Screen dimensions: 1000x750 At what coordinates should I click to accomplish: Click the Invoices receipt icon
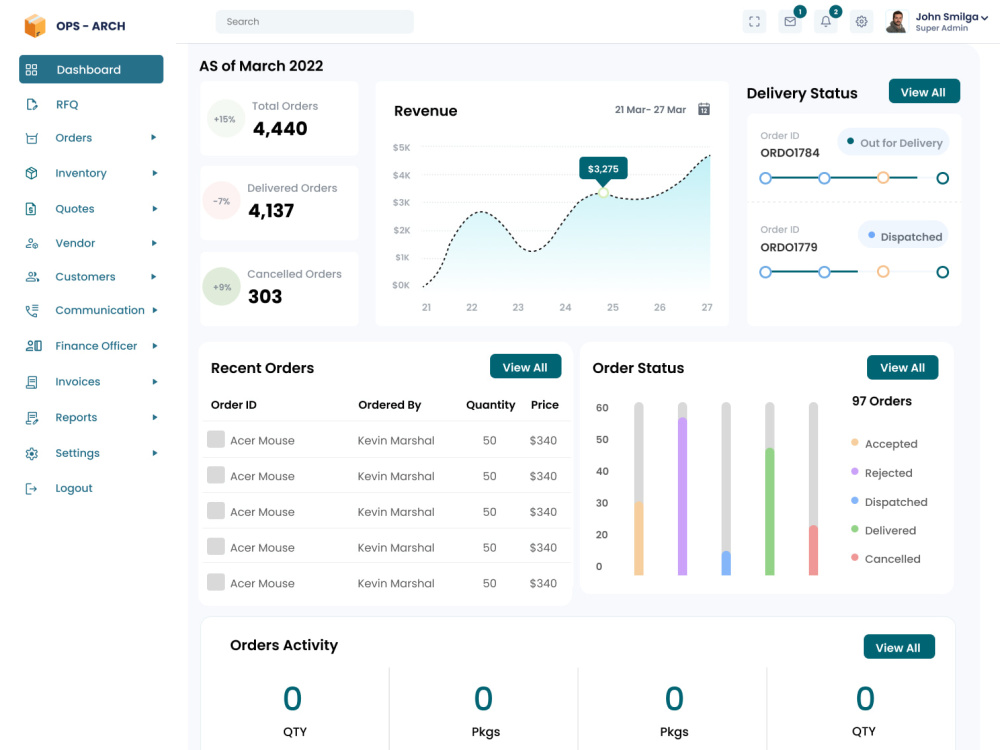pos(32,382)
